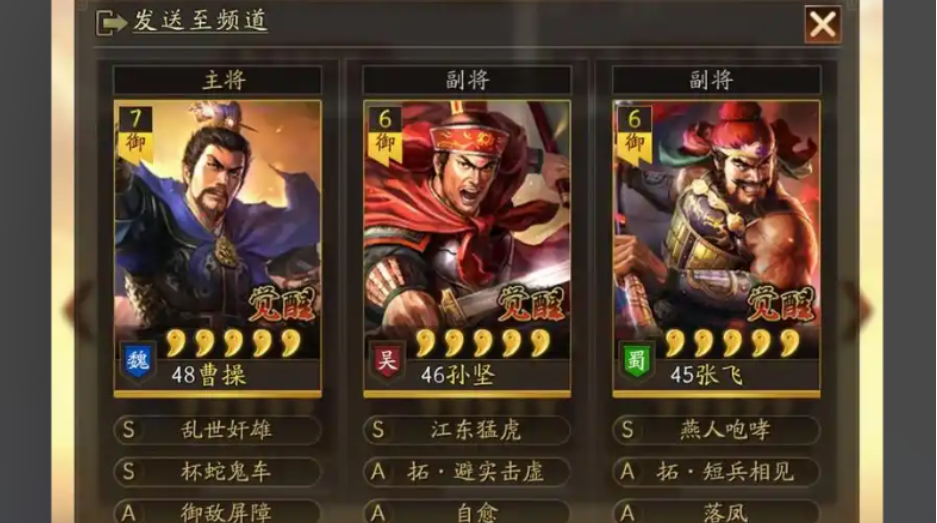Click the 6 御 banner on 张飞 card
This screenshot has width=937, height=523.
(x=634, y=135)
